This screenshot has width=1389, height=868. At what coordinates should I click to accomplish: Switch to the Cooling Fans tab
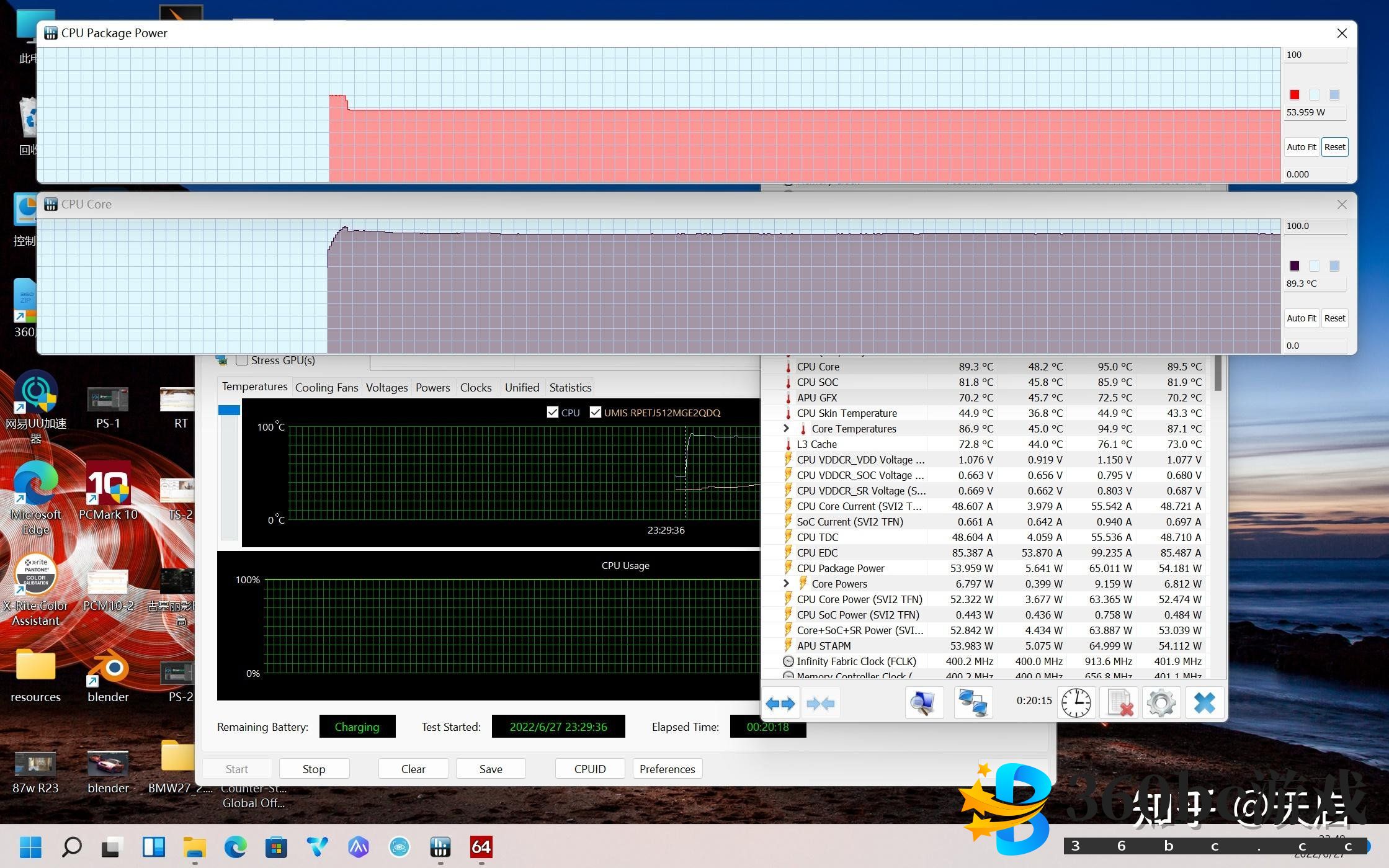pyautogui.click(x=326, y=387)
